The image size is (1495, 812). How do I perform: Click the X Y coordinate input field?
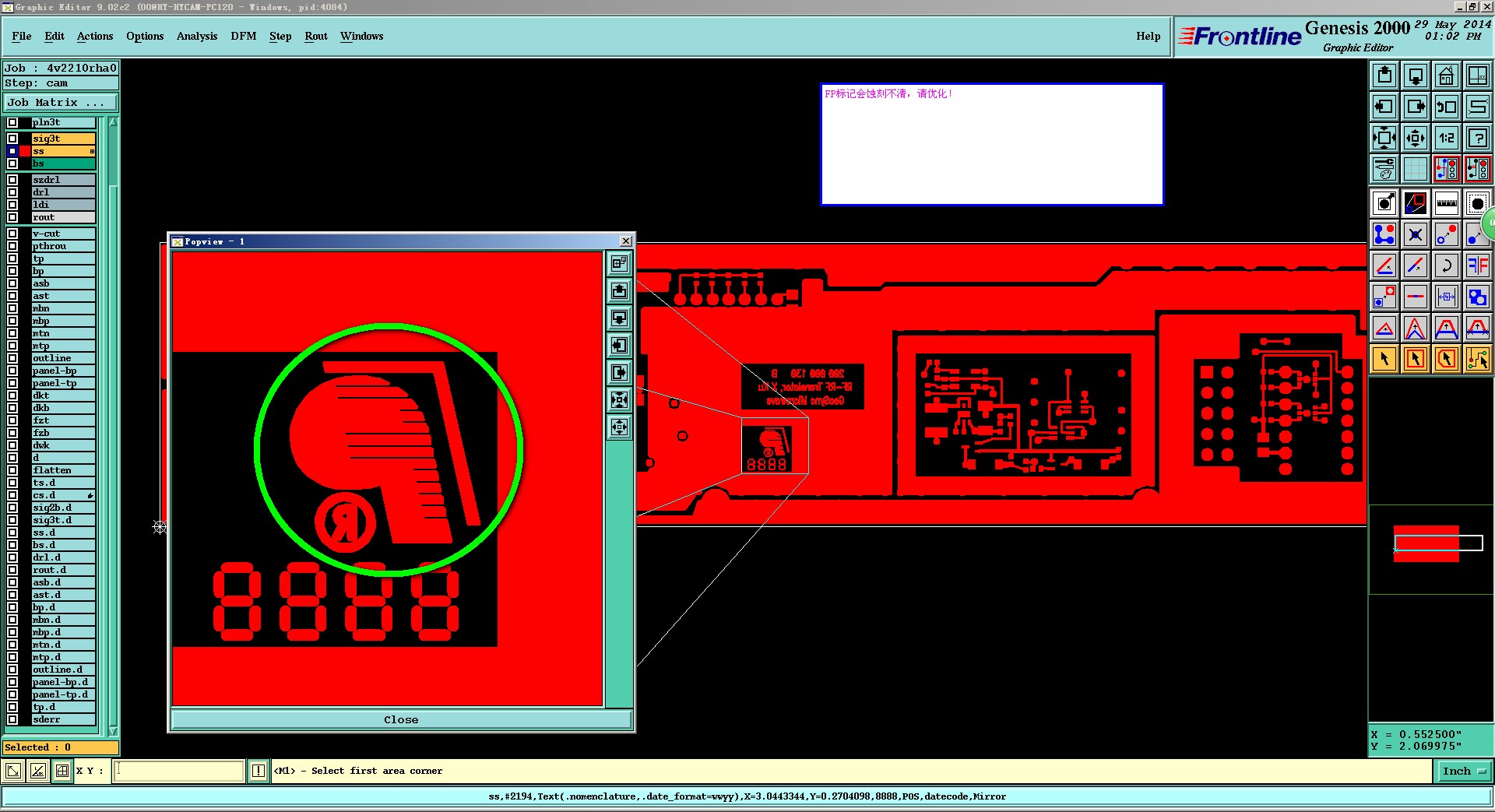pos(180,771)
